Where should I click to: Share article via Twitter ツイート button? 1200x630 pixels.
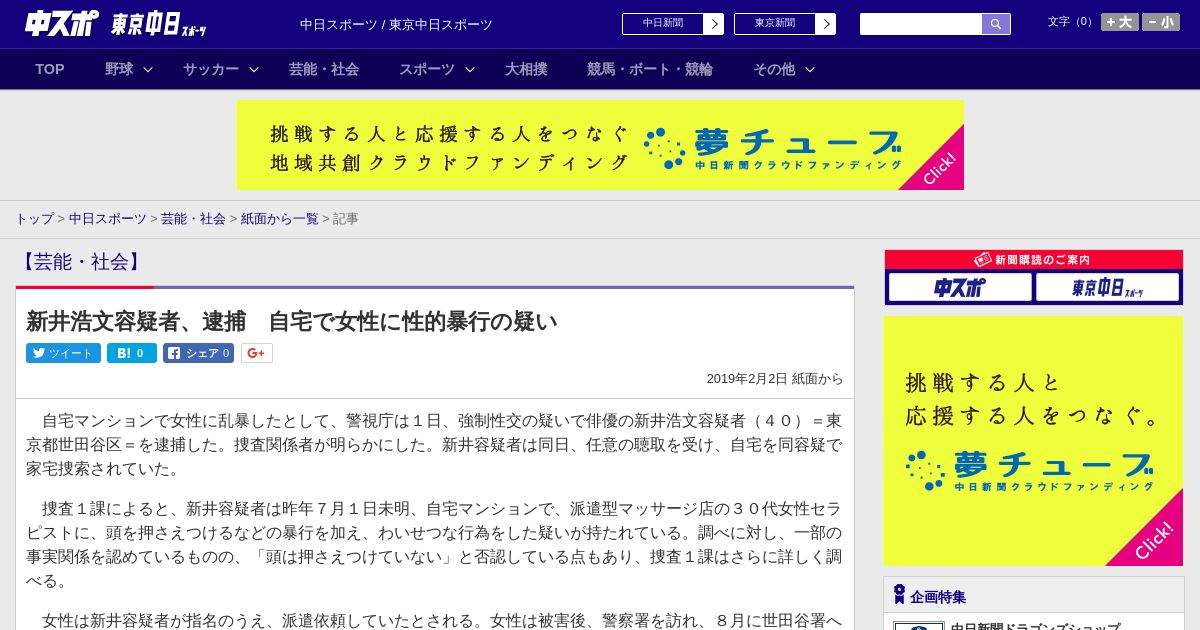[x=63, y=353]
